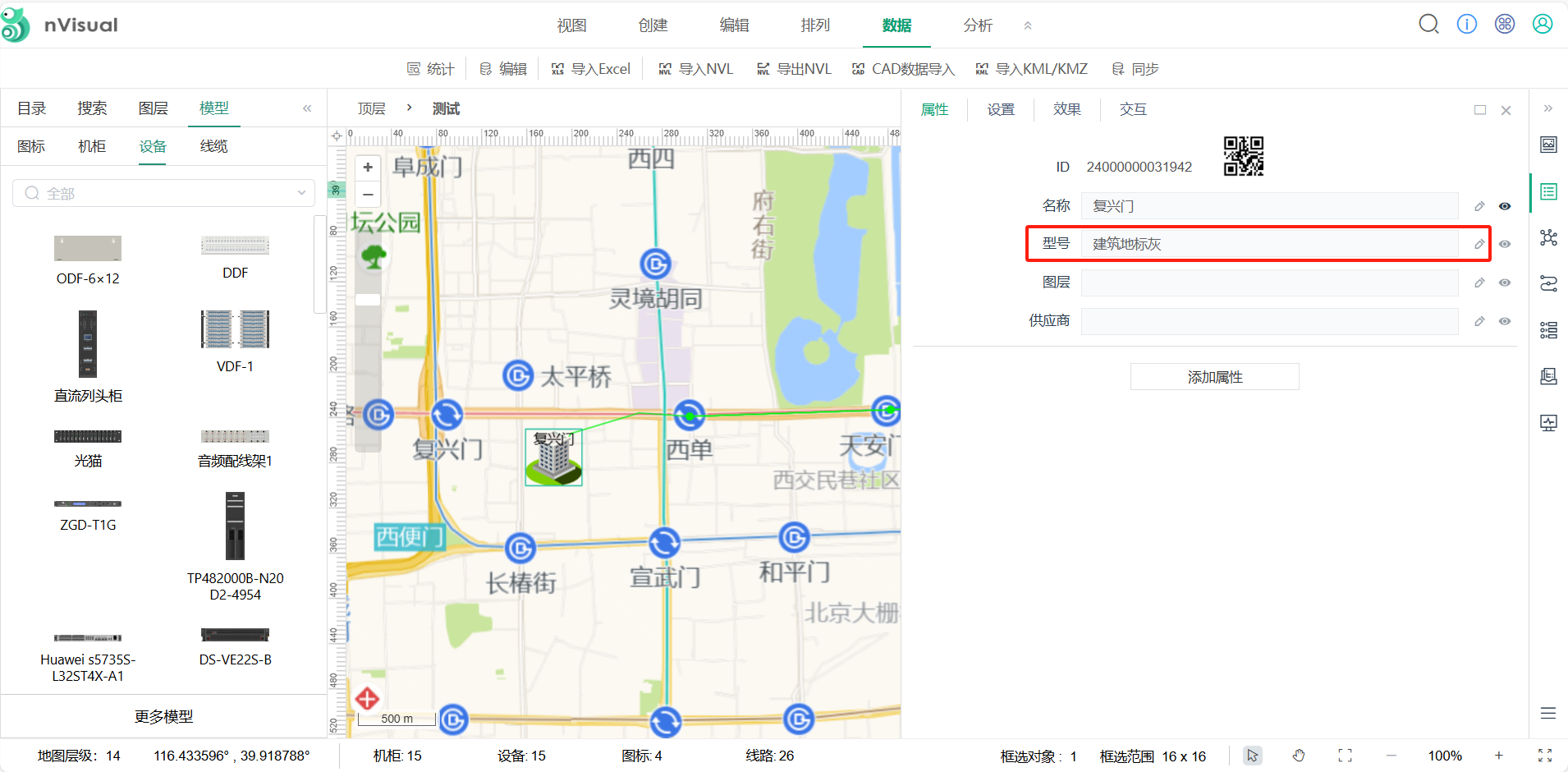The width and height of the screenshot is (1568, 772).
Task: Open the image panel in right sidebar
Action: (x=1548, y=145)
